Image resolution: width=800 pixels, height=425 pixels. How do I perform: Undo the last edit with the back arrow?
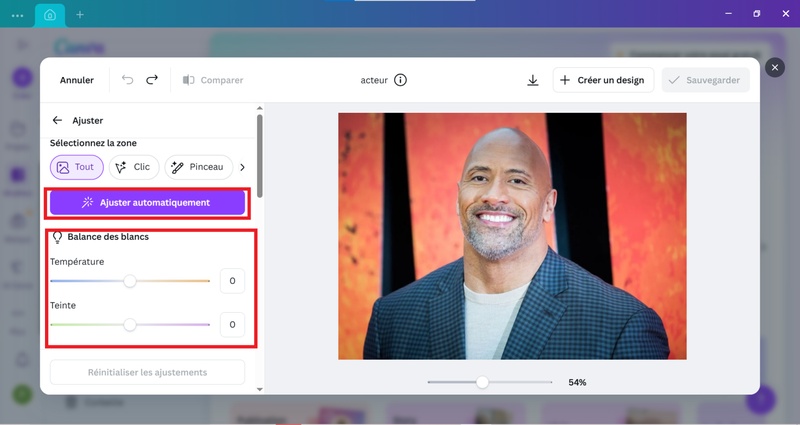pos(127,80)
